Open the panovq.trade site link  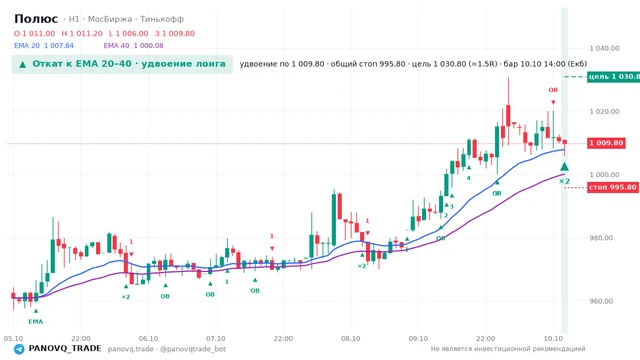point(131,349)
